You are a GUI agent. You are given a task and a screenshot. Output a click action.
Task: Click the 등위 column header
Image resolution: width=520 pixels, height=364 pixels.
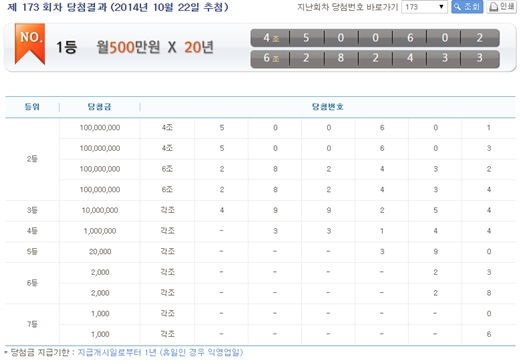[x=32, y=107]
